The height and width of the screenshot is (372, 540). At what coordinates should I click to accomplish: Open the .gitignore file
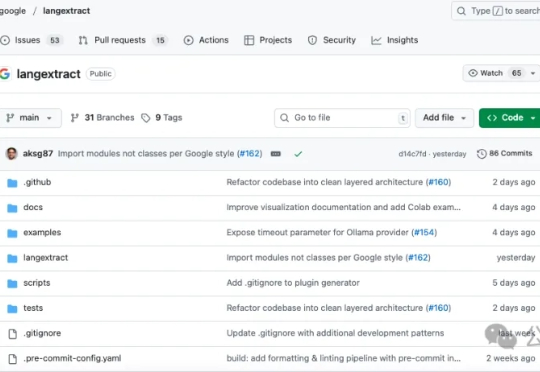tap(42, 333)
